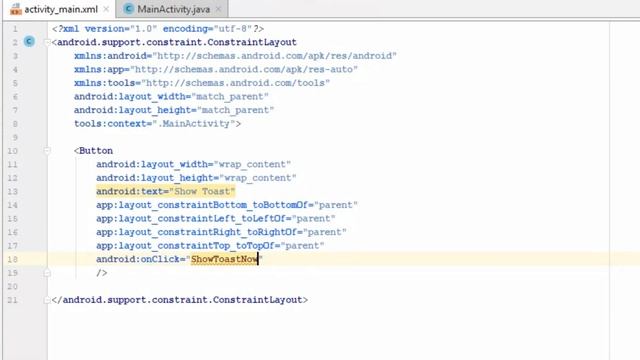640x360 pixels.
Task: Click the Java class icon on MainActivity.java tab
Action: point(129,9)
